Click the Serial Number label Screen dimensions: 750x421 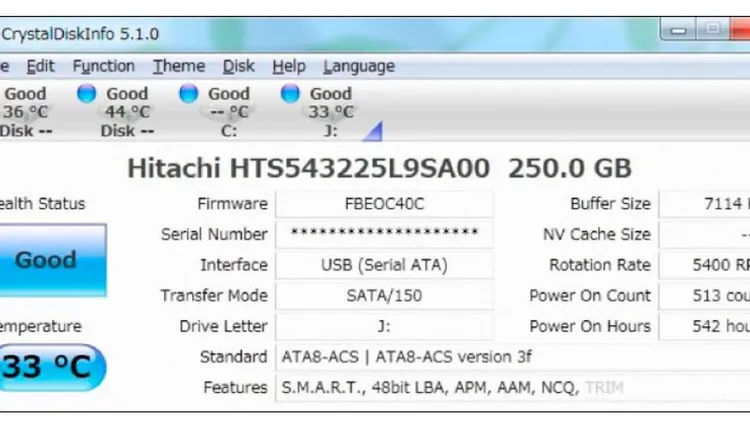point(214,234)
